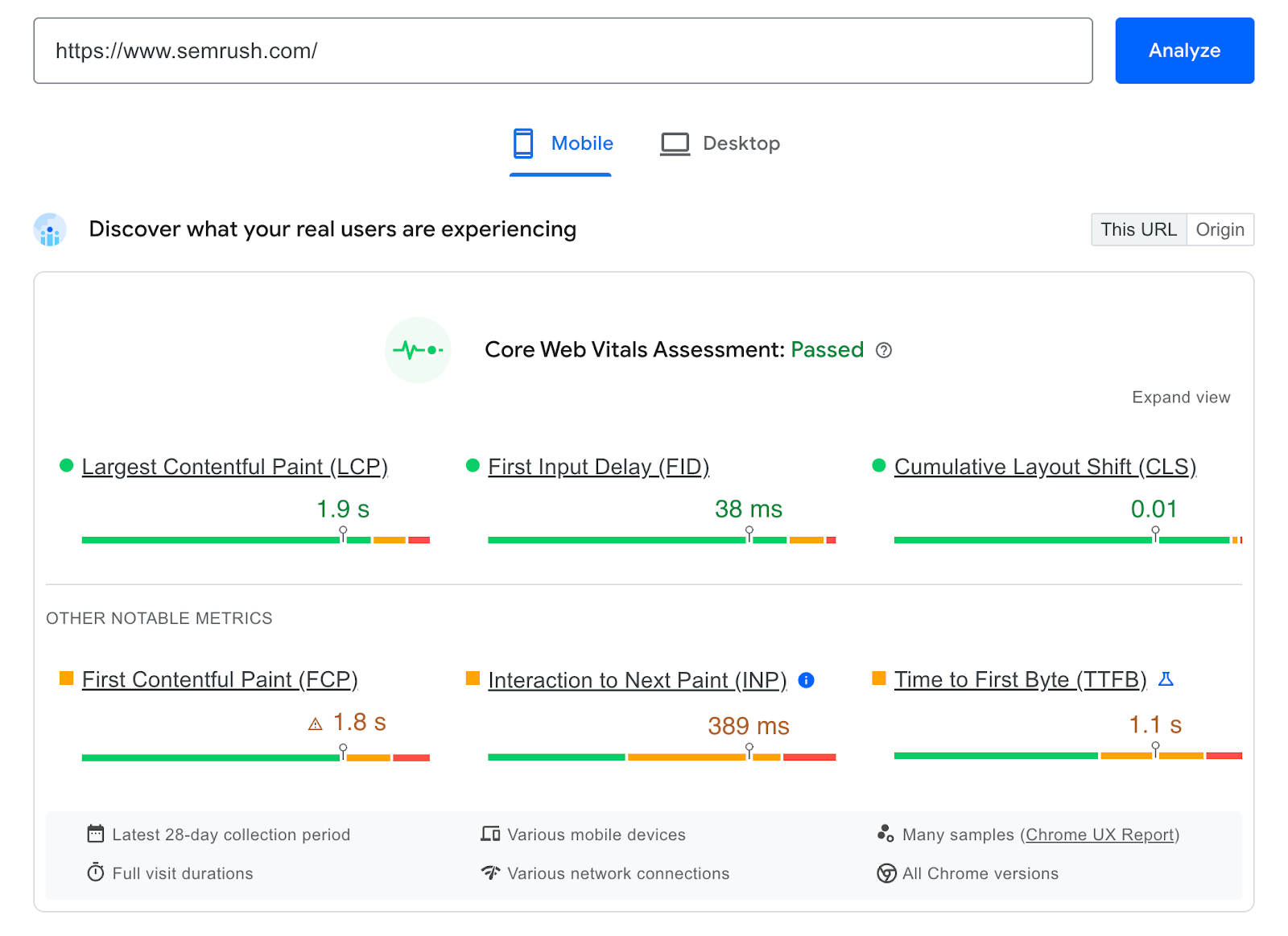The image size is (1288, 936).
Task: Click the experimental flask icon next to TTFB
Action: click(1166, 679)
